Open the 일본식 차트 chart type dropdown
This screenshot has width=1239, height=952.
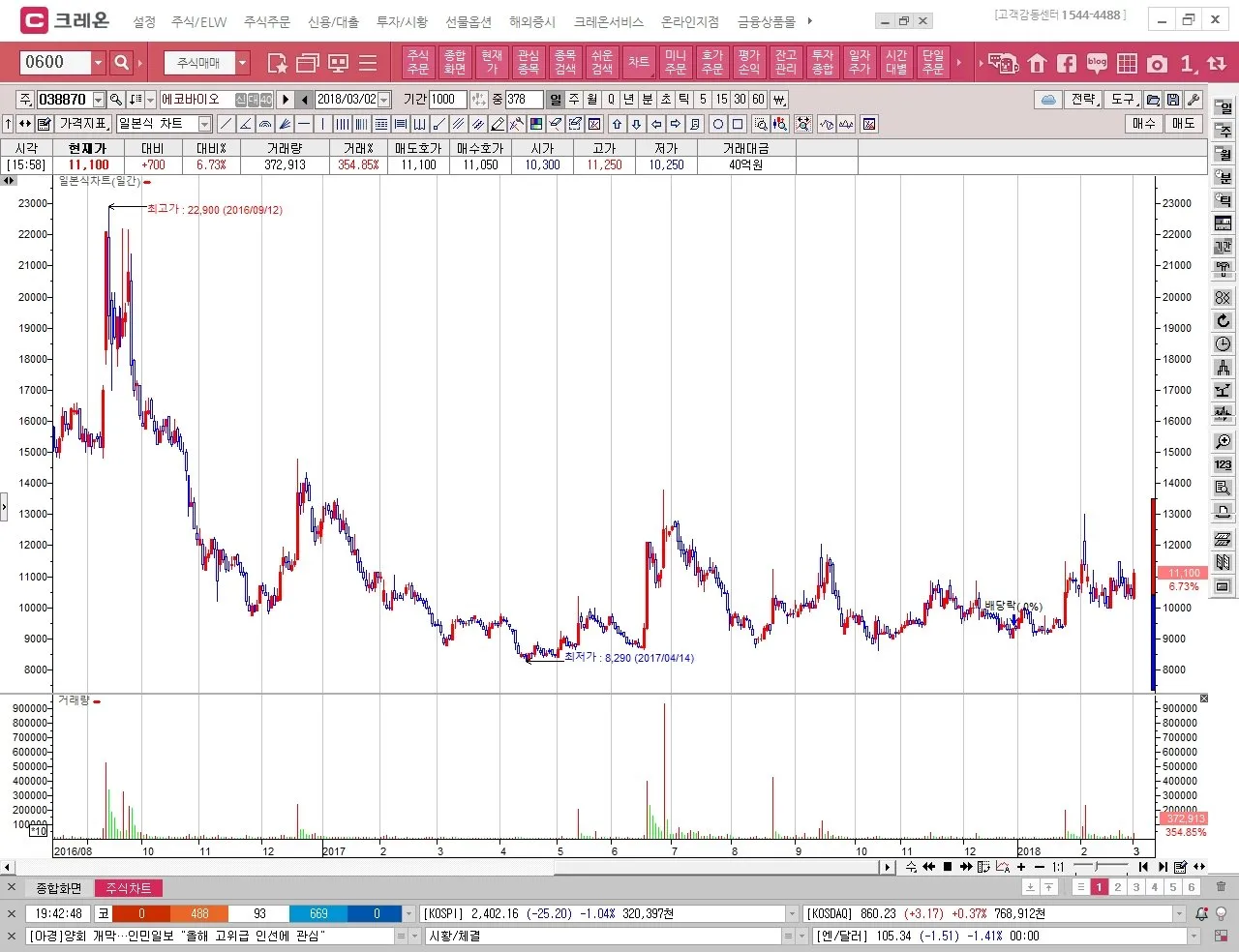click(205, 124)
